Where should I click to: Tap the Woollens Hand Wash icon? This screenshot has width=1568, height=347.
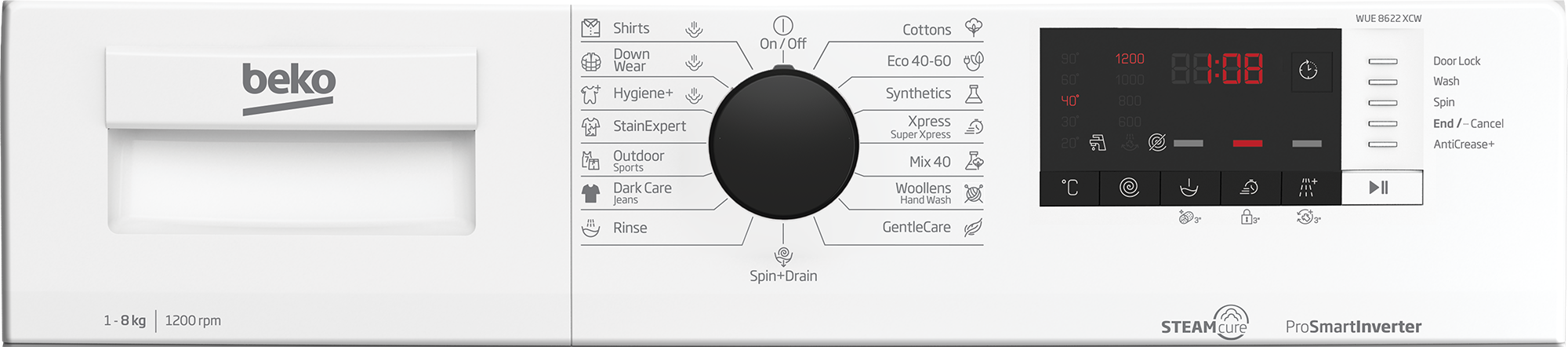tap(974, 193)
